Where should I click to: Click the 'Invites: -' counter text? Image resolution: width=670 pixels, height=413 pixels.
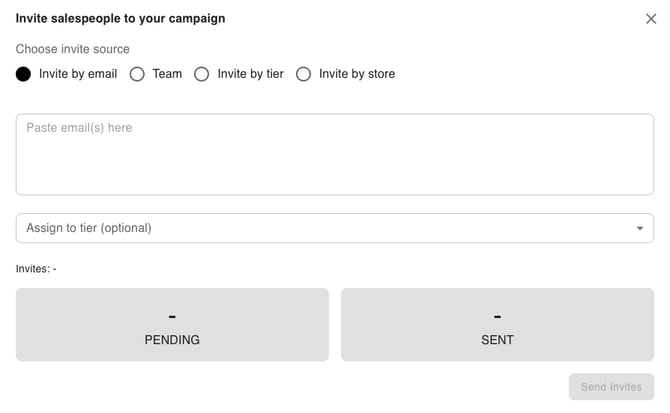click(36, 268)
